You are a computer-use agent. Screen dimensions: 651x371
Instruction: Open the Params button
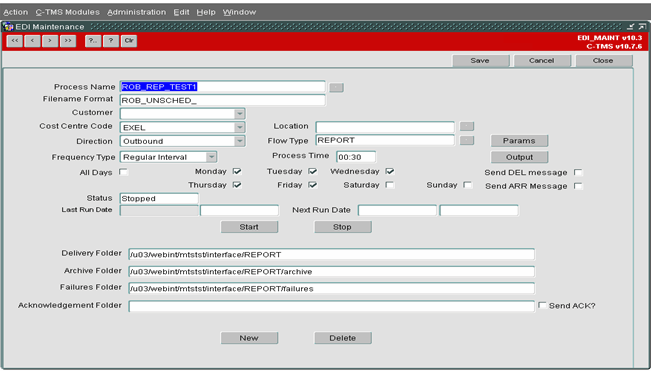[519, 141]
